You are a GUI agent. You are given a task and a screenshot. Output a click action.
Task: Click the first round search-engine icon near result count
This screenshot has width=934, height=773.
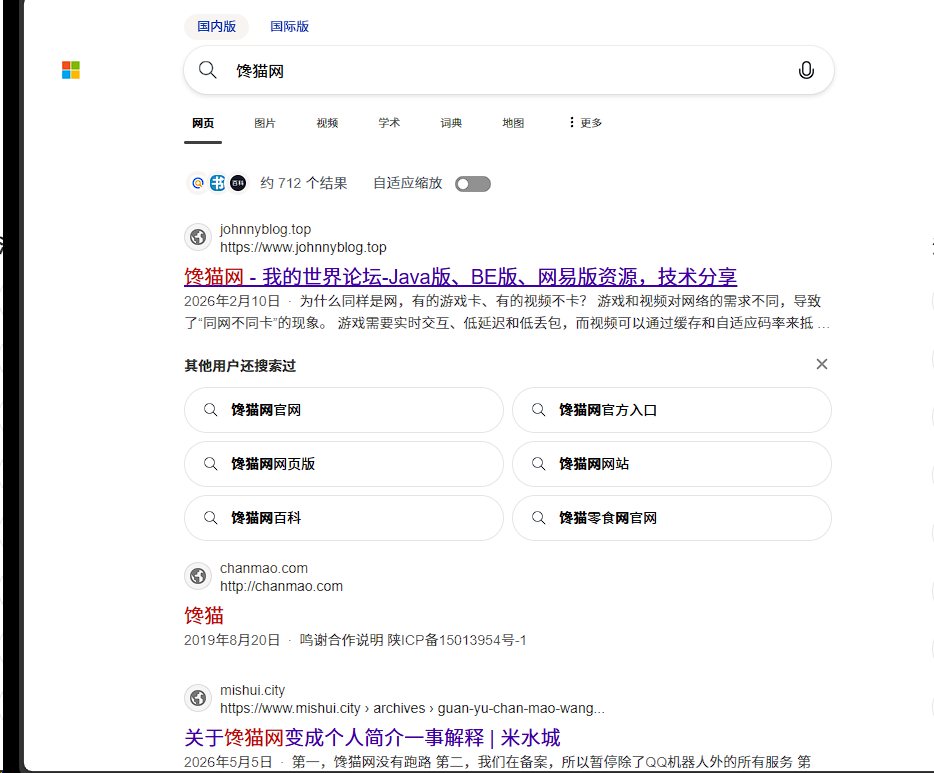coord(198,183)
